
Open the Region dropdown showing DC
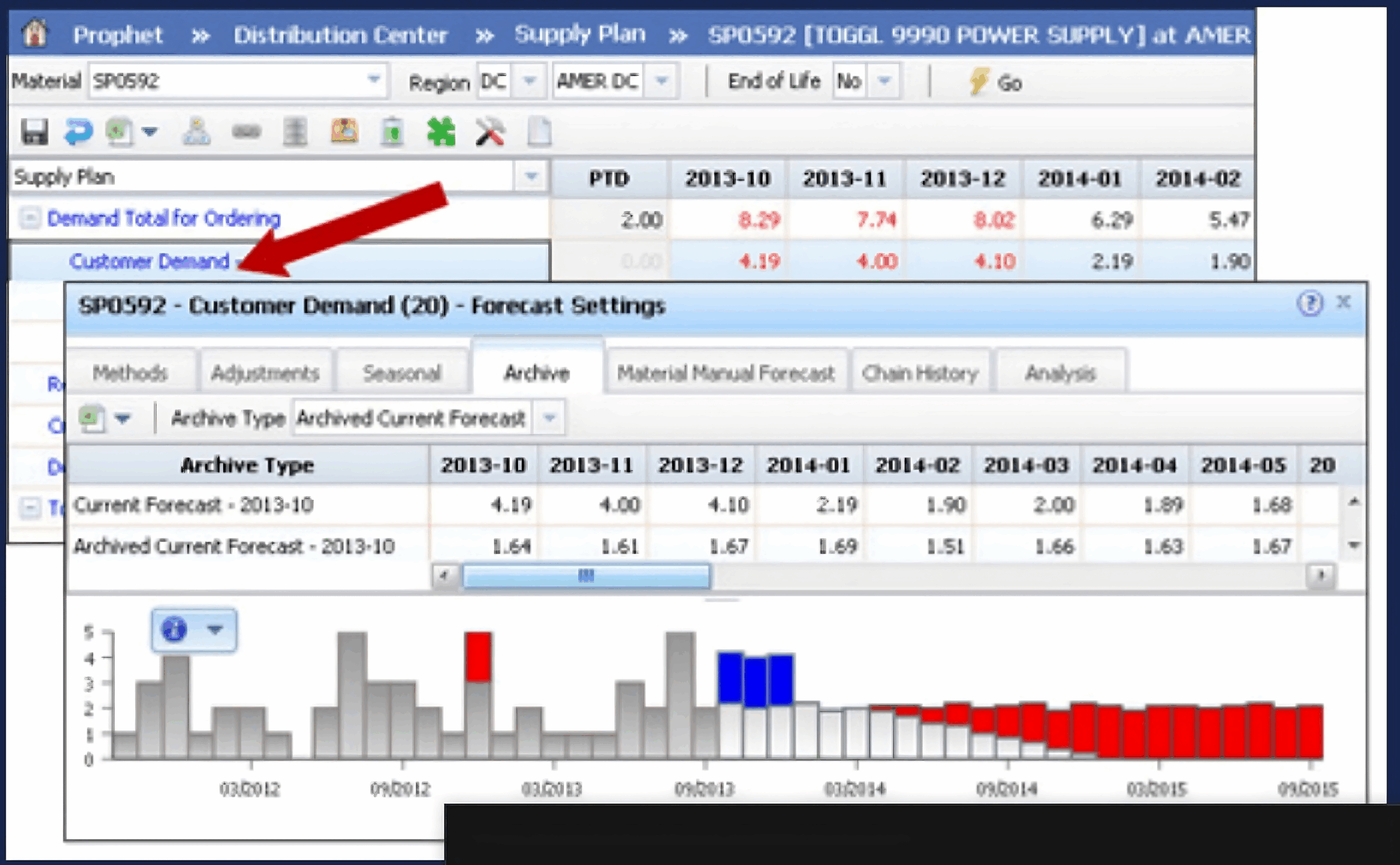[529, 80]
